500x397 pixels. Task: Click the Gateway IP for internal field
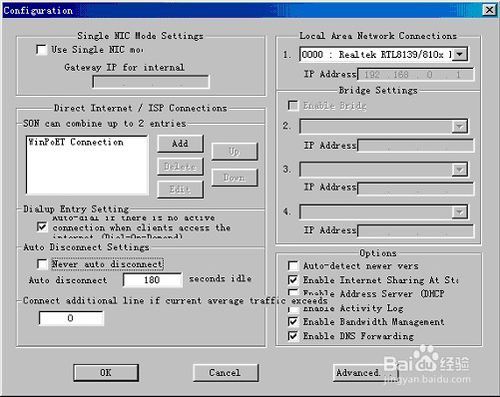[x=151, y=82]
